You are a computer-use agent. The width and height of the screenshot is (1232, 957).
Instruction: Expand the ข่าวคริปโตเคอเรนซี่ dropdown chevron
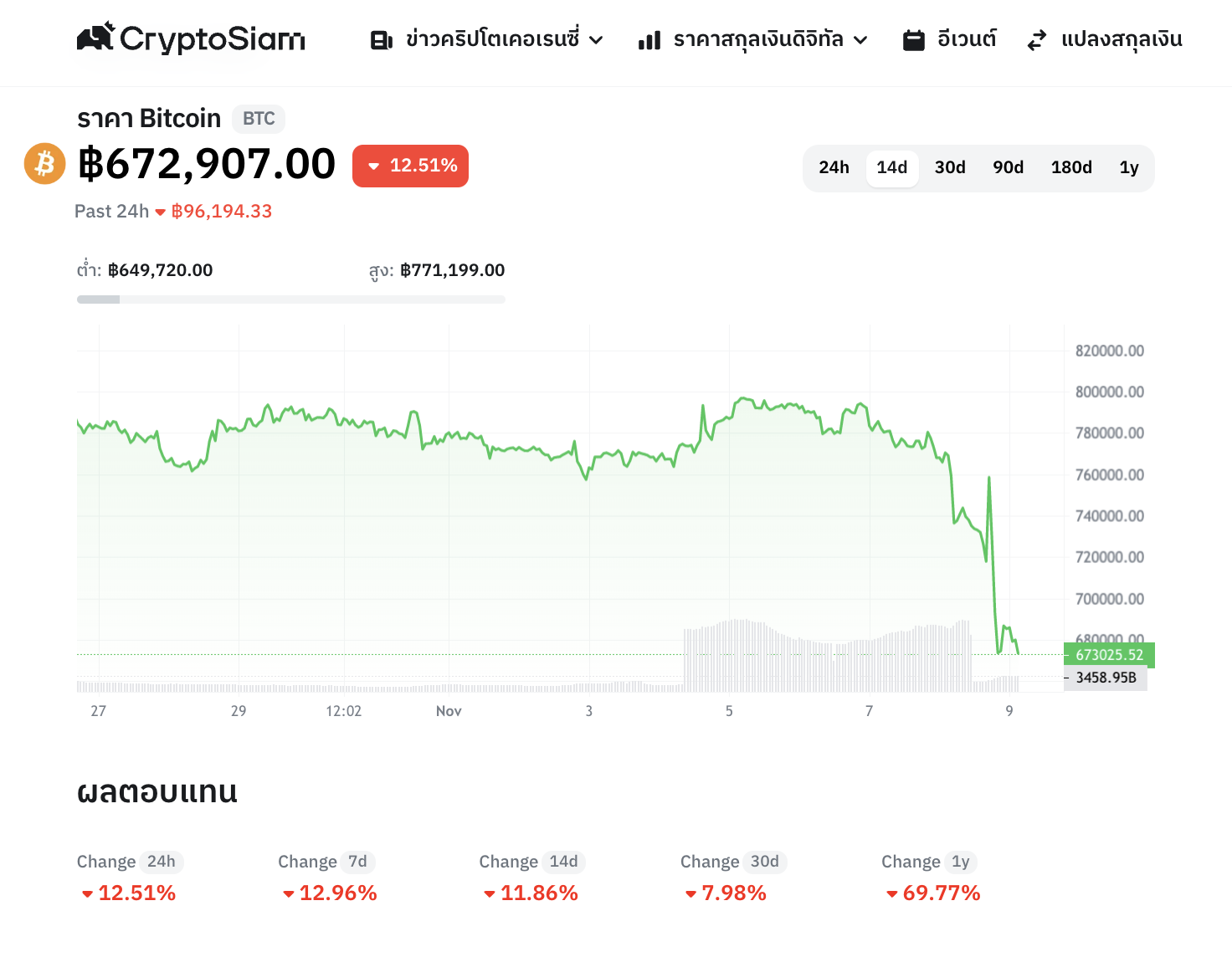pos(596,40)
